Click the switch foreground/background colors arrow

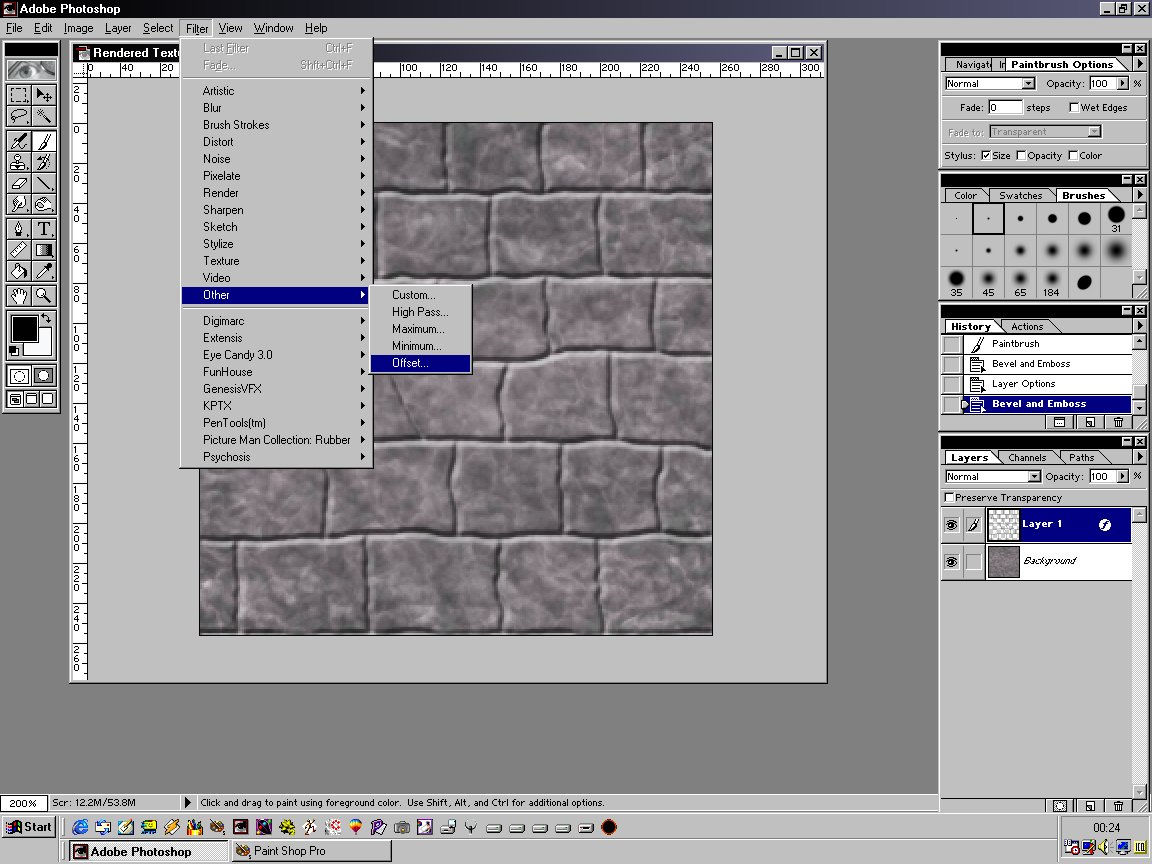point(46,318)
